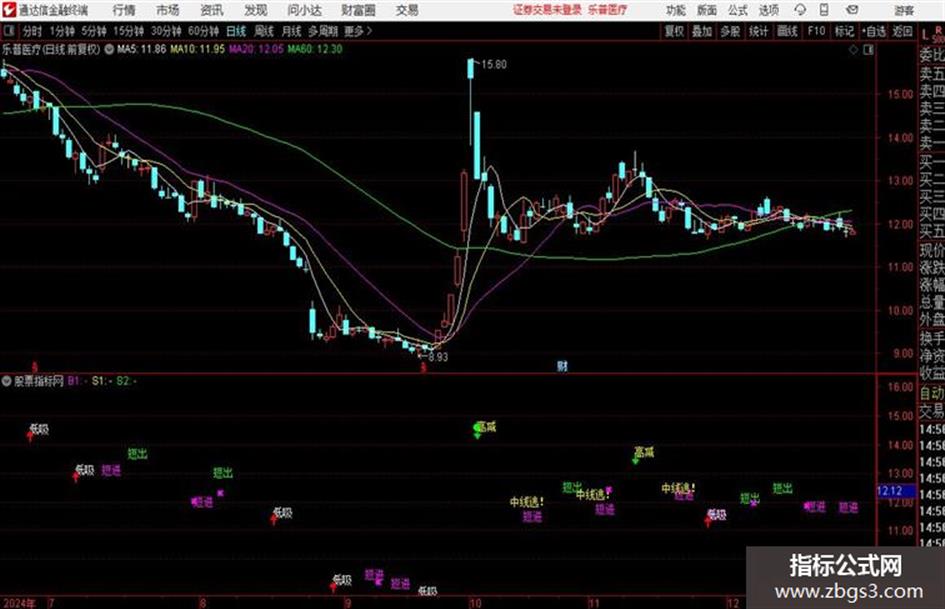
Task: Toggle the main chart indicator gear icon
Action: click(109, 49)
